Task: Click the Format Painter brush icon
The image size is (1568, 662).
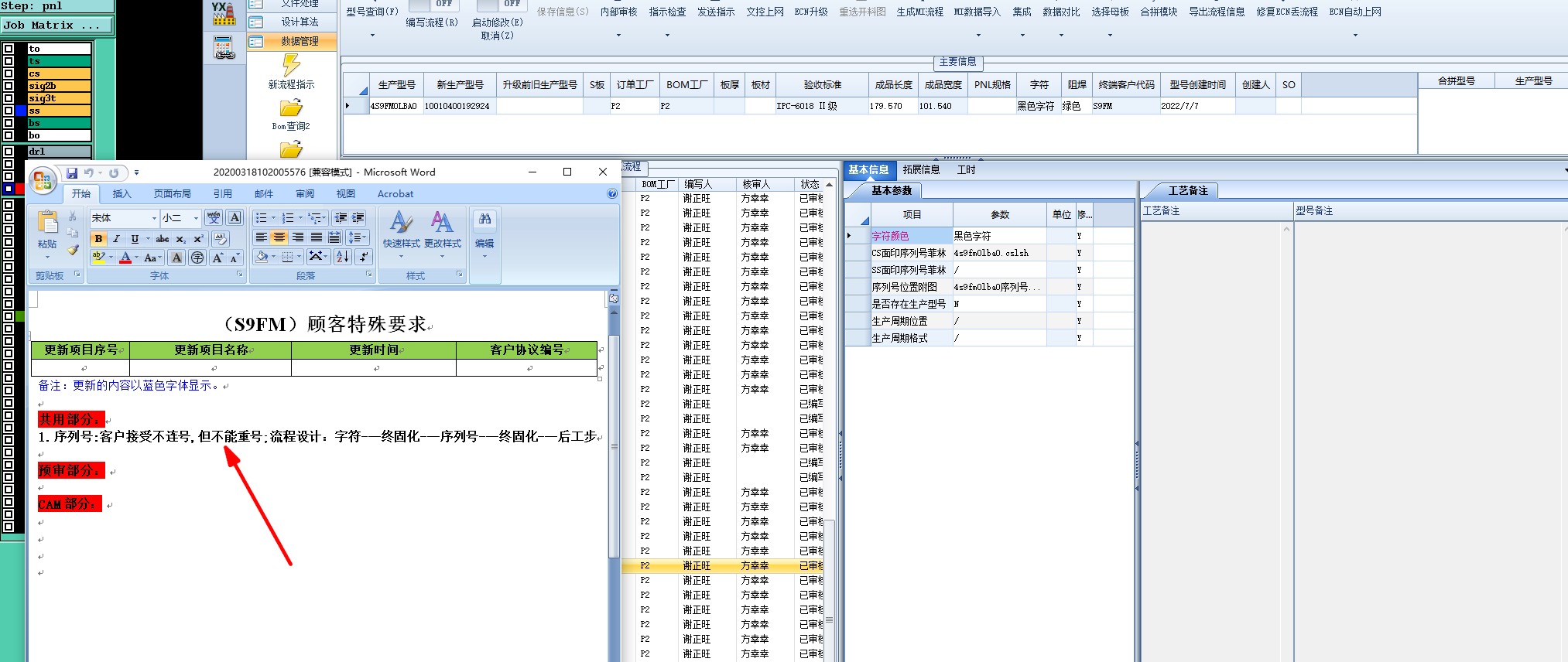Action: [x=73, y=249]
